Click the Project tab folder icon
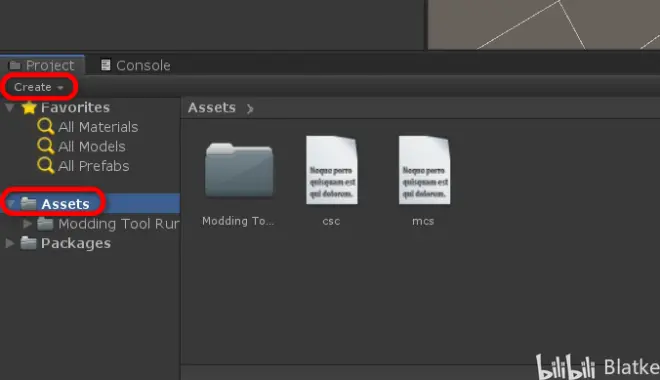The height and width of the screenshot is (380, 660). pos(15,65)
